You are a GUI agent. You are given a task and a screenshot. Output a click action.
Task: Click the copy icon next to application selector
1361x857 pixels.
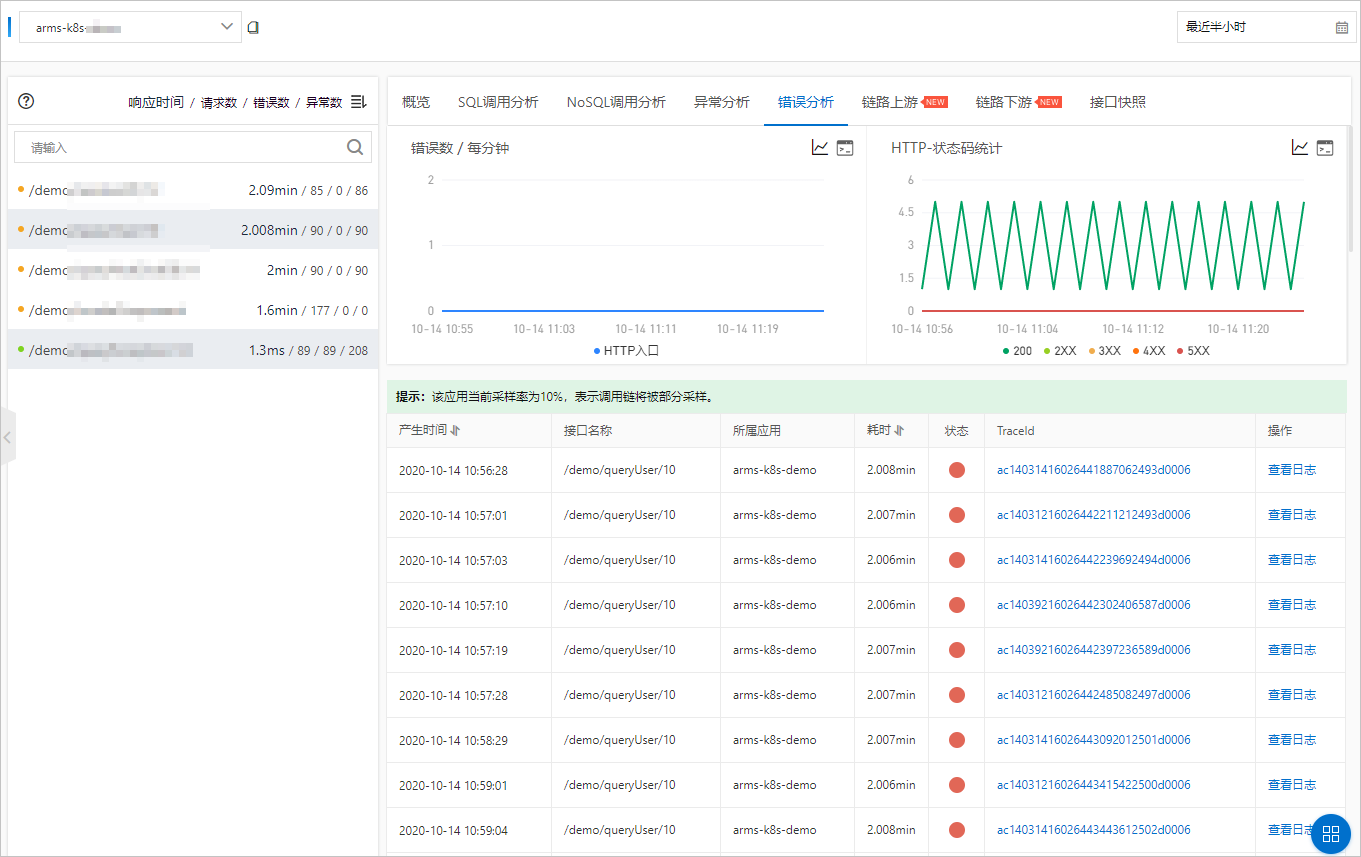253,28
